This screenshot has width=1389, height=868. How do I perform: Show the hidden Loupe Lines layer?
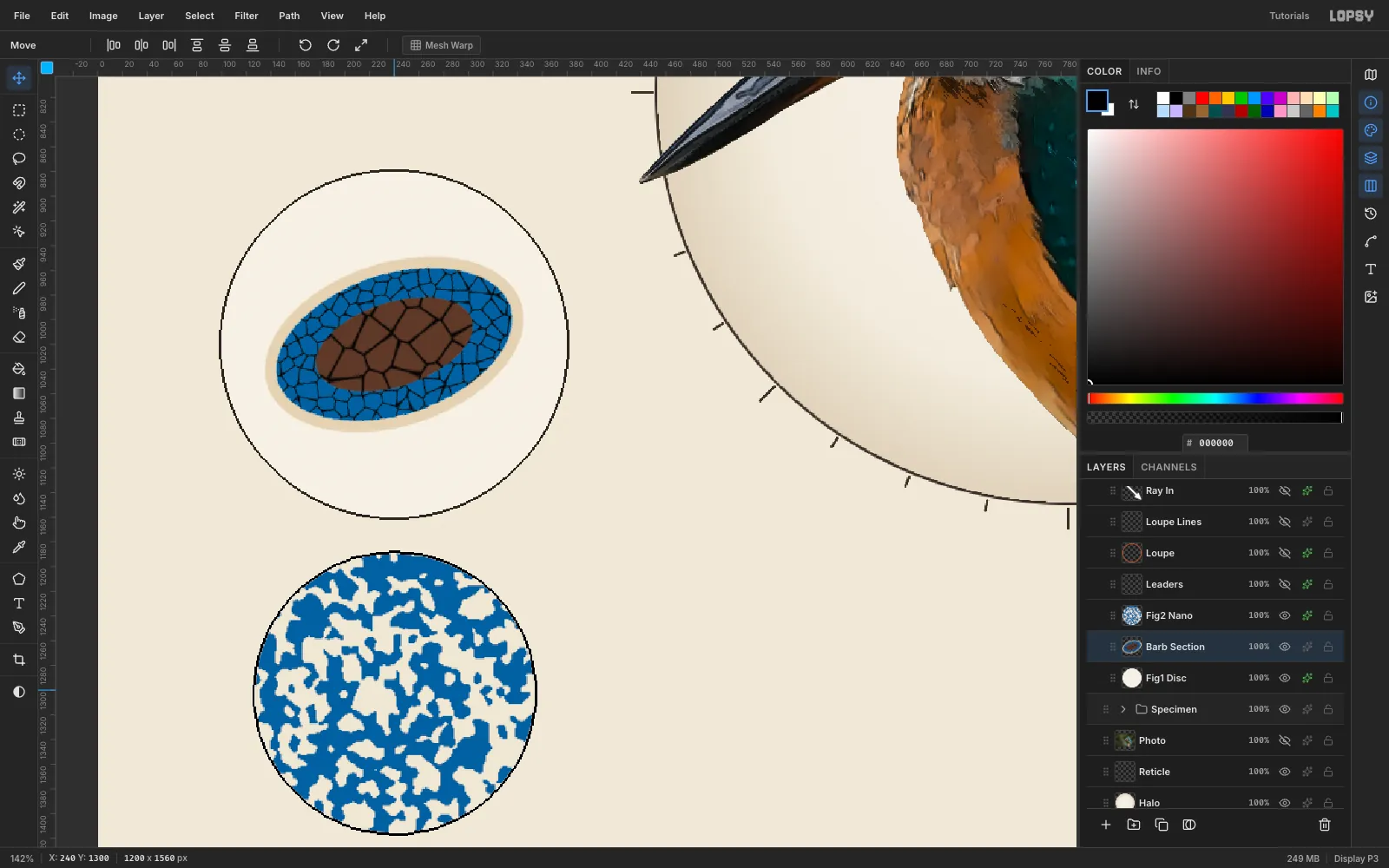tap(1285, 522)
